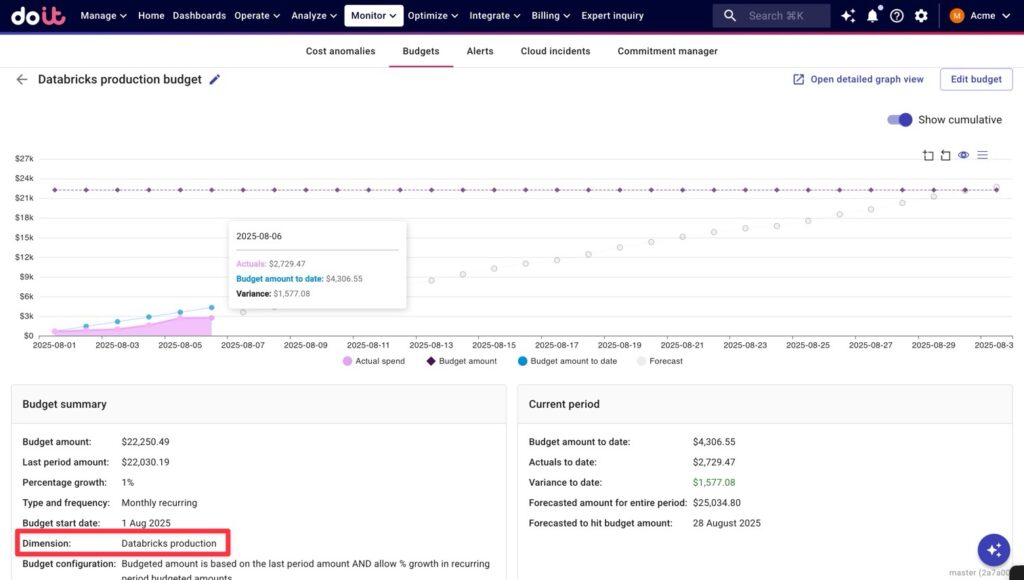
Task: Open the floating sparkle assistant button
Action: [x=993, y=550]
